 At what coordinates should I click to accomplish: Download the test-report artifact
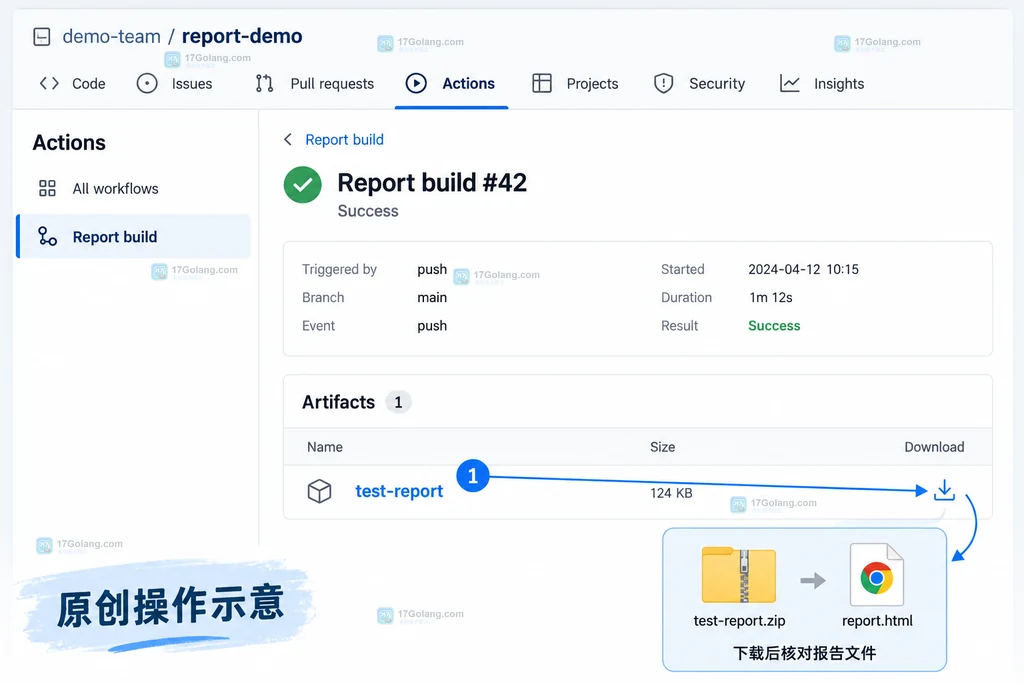944,490
